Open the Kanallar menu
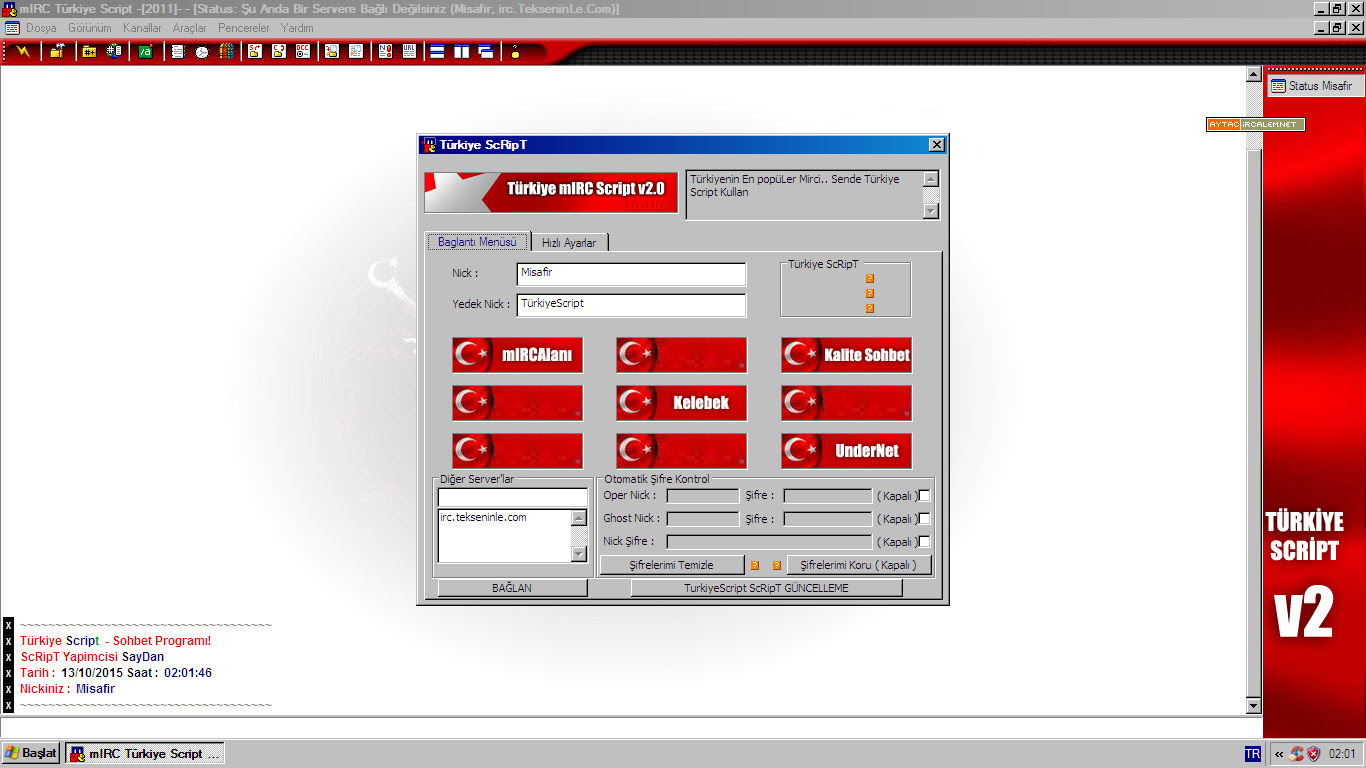Image resolution: width=1366 pixels, height=768 pixels. click(142, 28)
